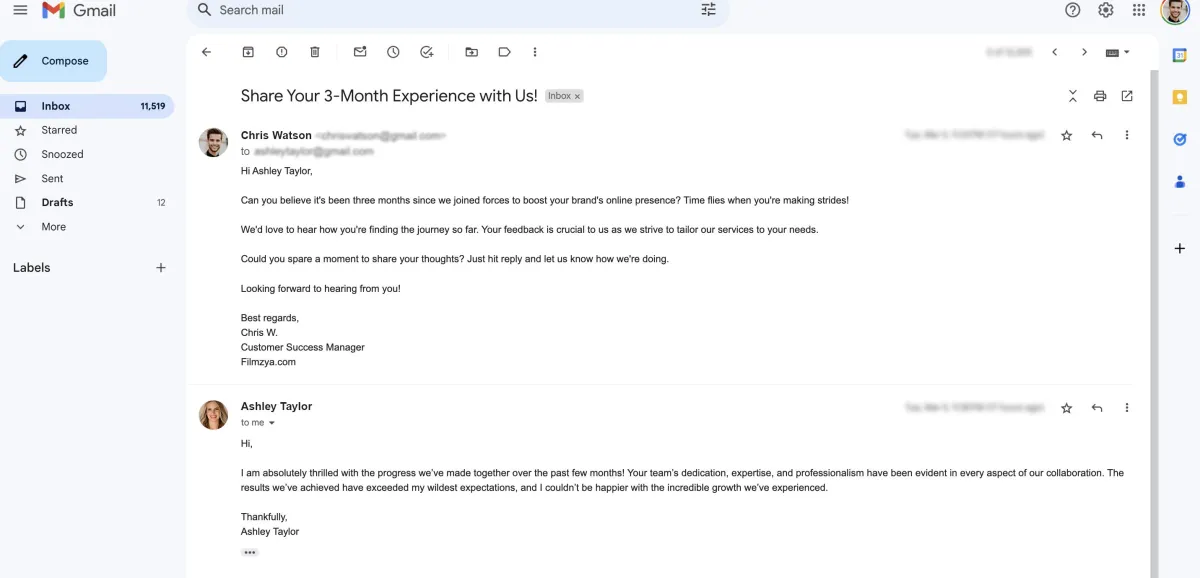Delete the conversation with the trash icon
1200x578 pixels.
(315, 52)
